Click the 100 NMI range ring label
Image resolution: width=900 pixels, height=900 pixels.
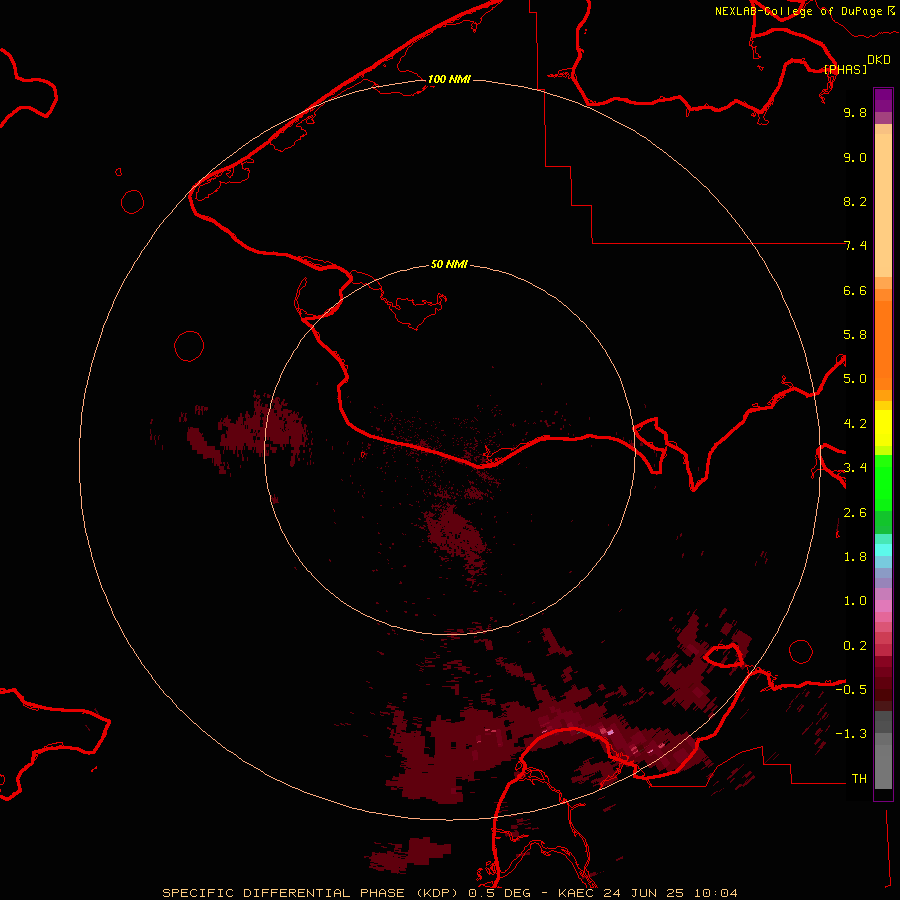[x=449, y=79]
